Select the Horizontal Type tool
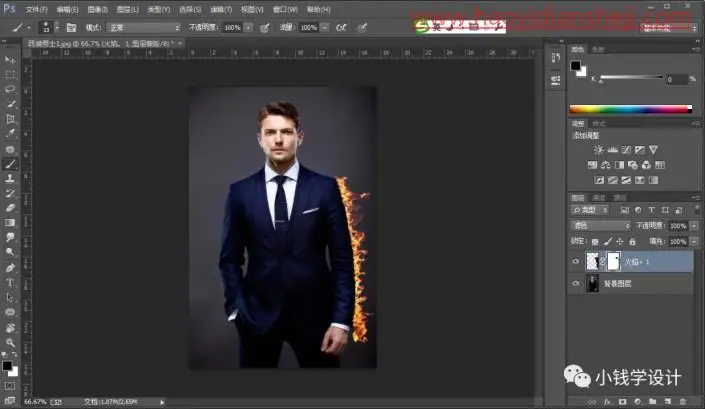 [x=10, y=283]
